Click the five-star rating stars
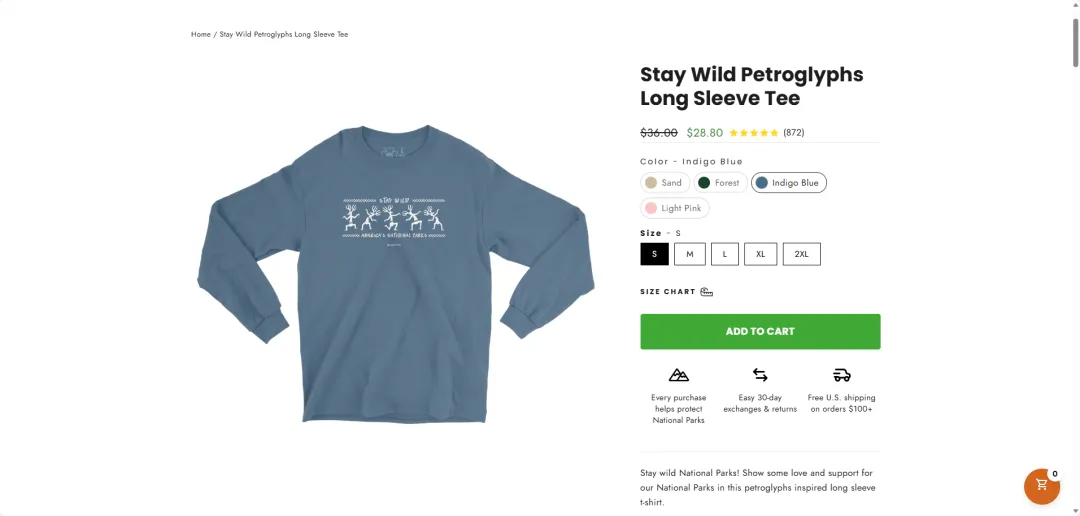 pyautogui.click(x=754, y=133)
